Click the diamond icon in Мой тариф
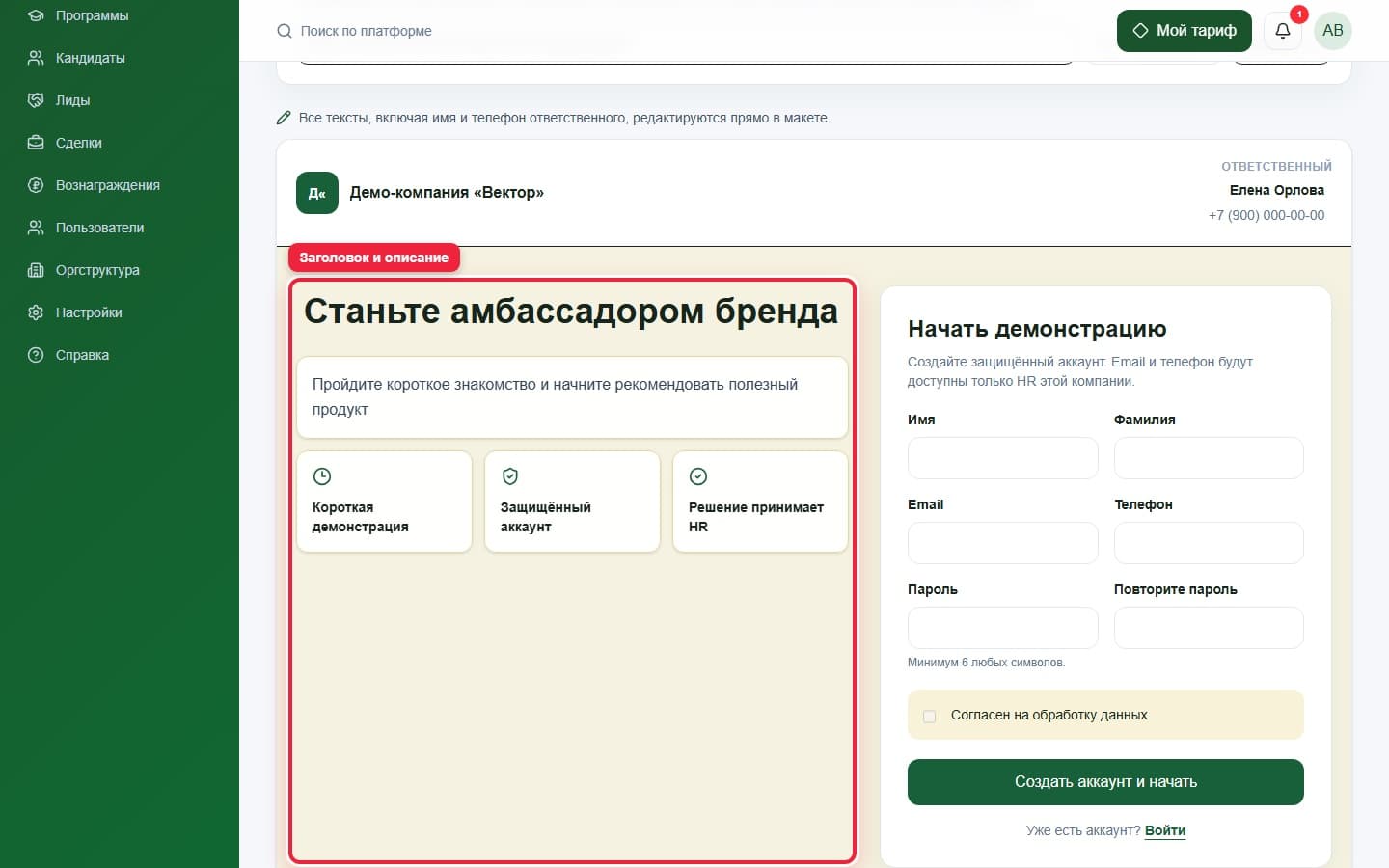The image size is (1389, 868). (x=1140, y=31)
